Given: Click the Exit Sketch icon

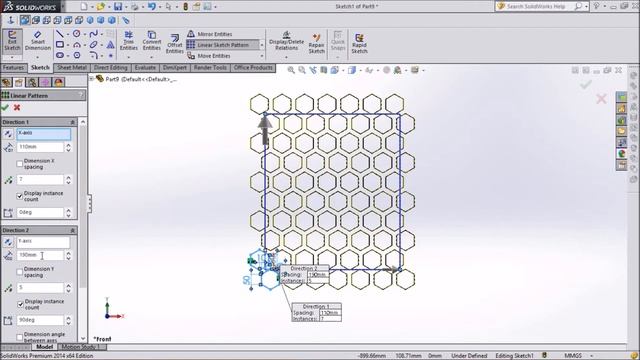Looking at the screenshot, I should click(x=12, y=41).
